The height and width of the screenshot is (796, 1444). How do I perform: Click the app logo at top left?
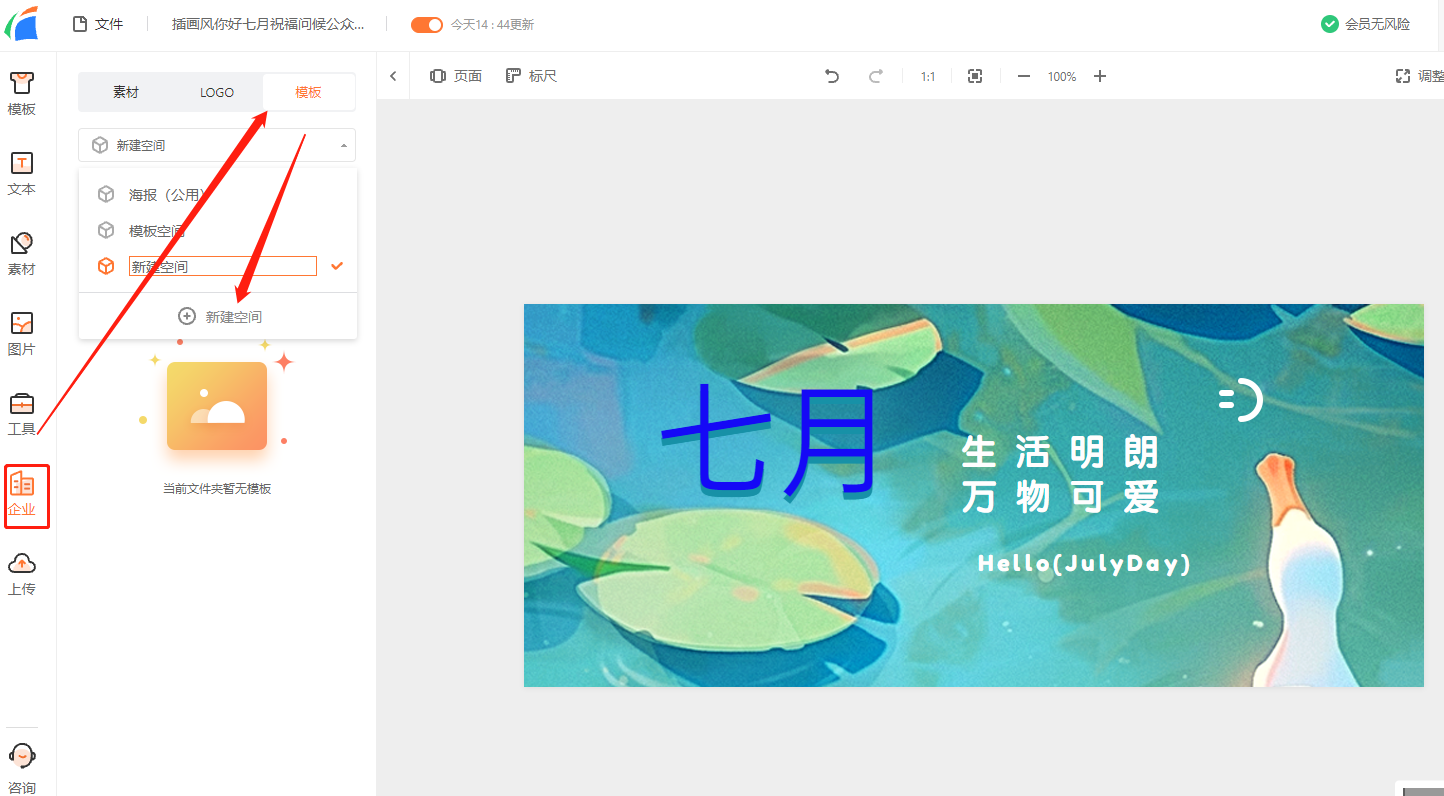pyautogui.click(x=21, y=23)
